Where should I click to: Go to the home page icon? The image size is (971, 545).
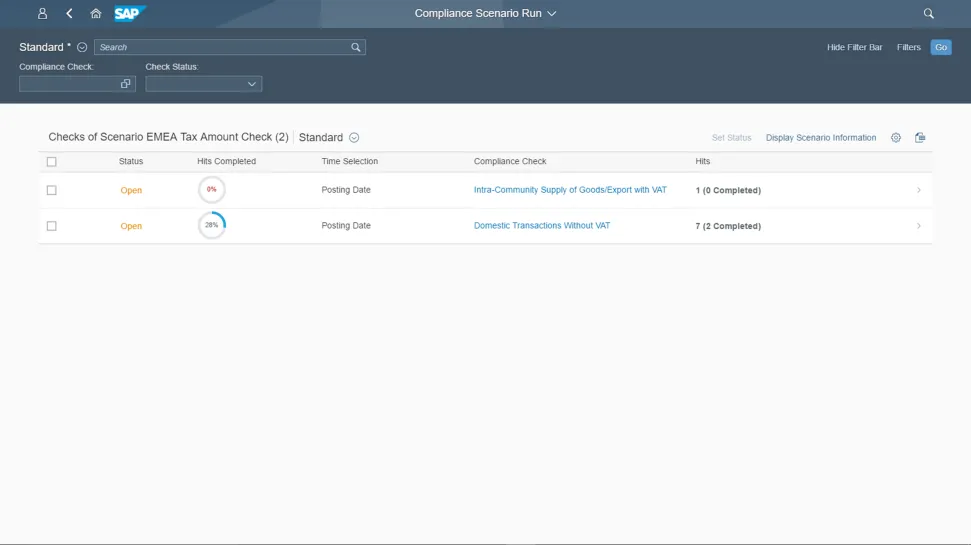[x=96, y=14]
